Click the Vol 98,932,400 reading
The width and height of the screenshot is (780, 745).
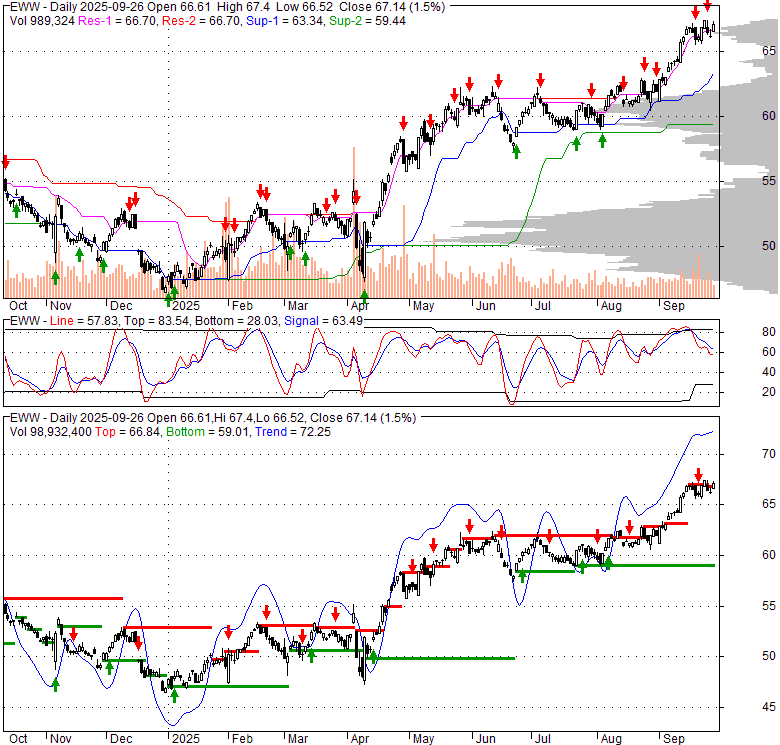pyautogui.click(x=51, y=432)
